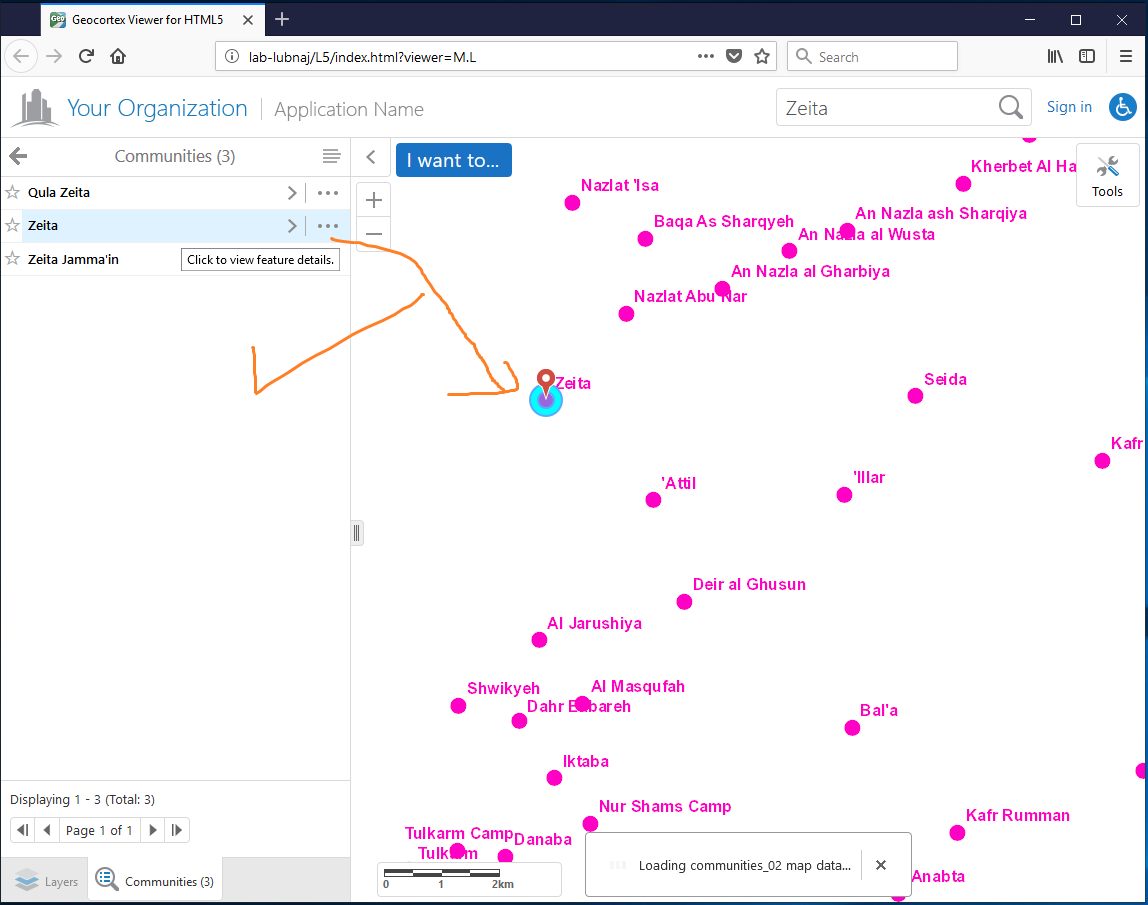Click the Bal'a community map point
The width and height of the screenshot is (1148, 905).
852,728
